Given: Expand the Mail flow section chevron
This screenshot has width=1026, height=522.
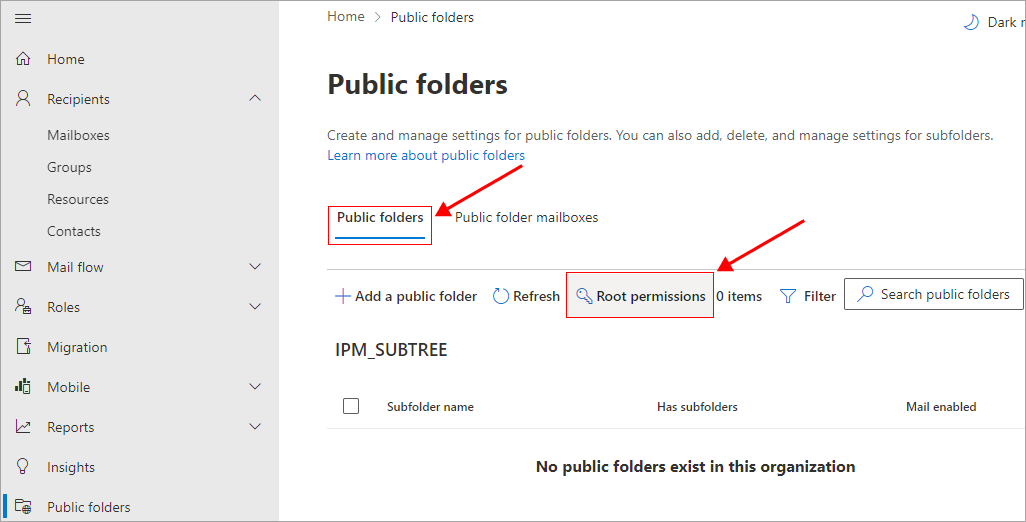Looking at the screenshot, I should 255,267.
